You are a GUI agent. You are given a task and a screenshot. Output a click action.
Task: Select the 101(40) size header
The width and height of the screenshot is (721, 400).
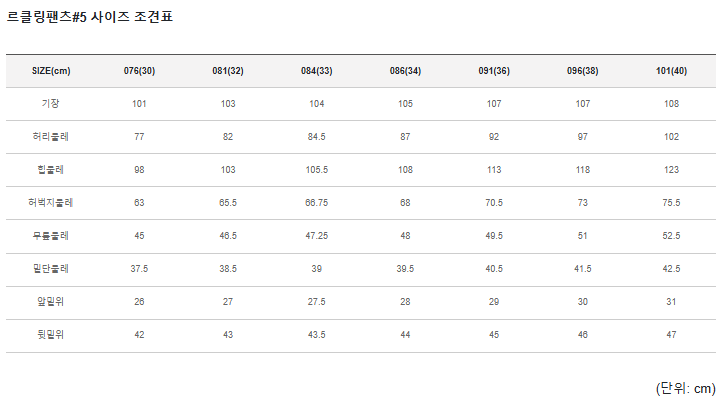click(x=671, y=71)
